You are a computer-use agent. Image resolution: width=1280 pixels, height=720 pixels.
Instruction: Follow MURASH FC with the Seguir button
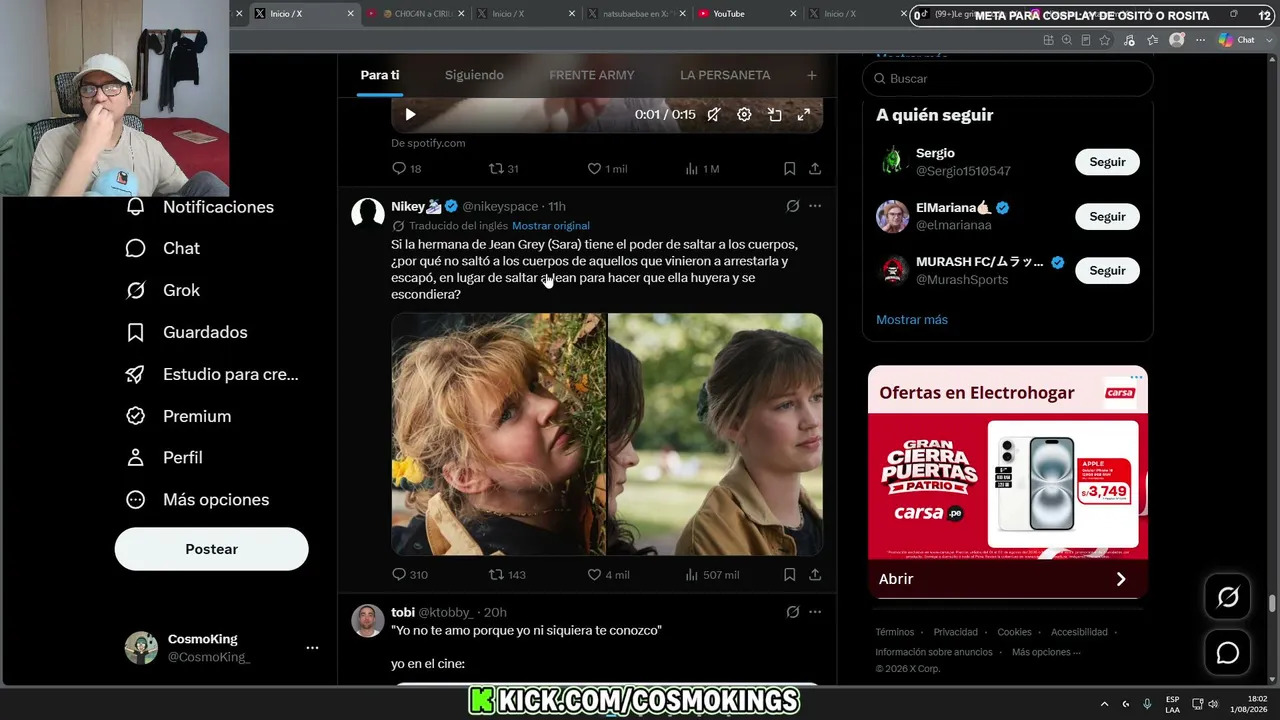[1107, 270]
